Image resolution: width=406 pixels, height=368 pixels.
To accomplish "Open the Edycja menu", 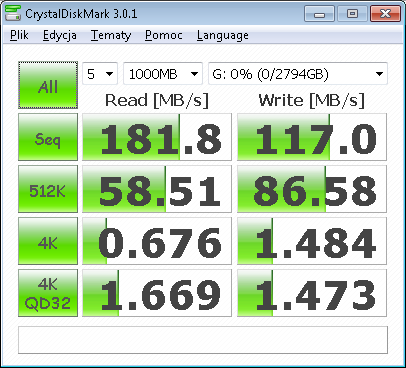I will [x=60, y=35].
